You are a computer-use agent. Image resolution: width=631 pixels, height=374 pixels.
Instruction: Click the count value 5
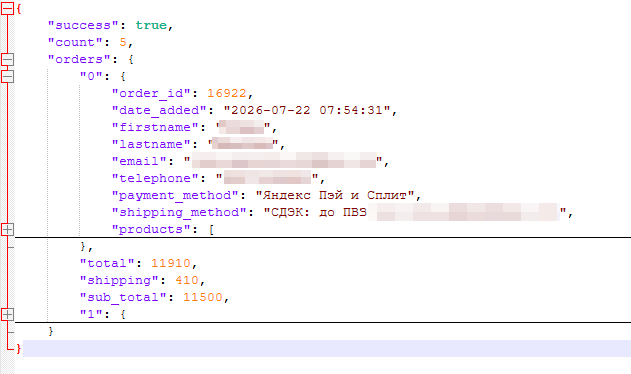click(123, 42)
